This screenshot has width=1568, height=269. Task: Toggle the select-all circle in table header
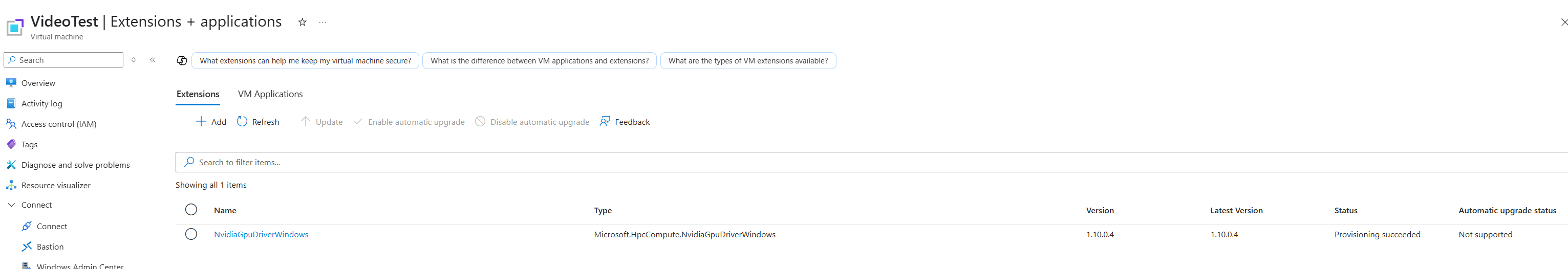tap(191, 210)
